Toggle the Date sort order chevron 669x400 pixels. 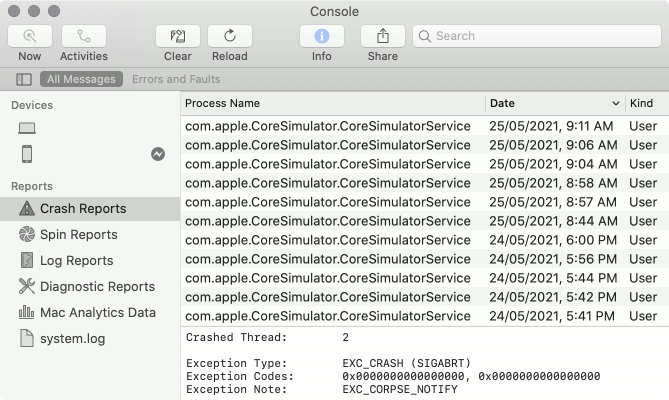pos(616,103)
